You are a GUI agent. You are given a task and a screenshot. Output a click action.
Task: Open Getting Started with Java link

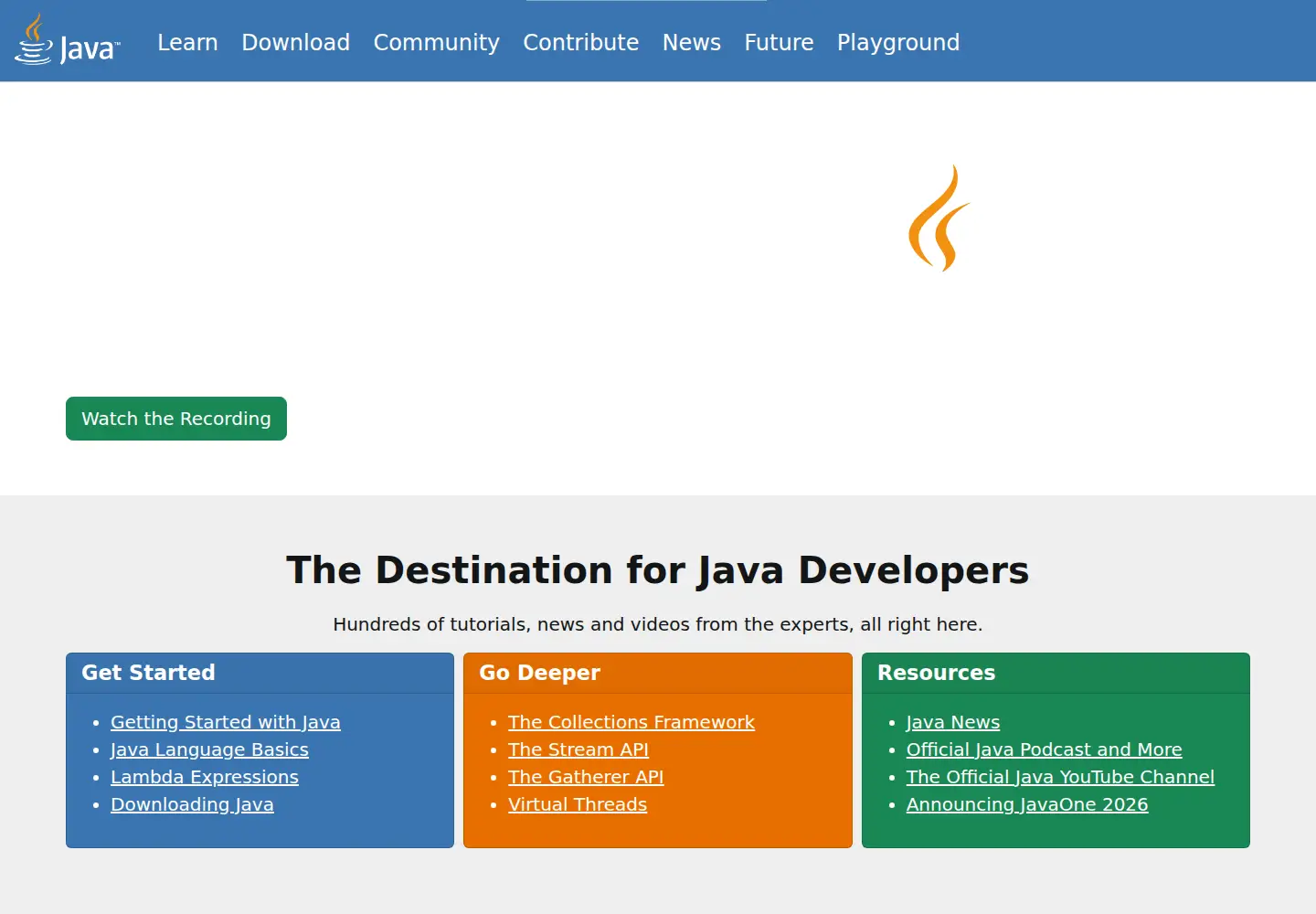click(226, 722)
